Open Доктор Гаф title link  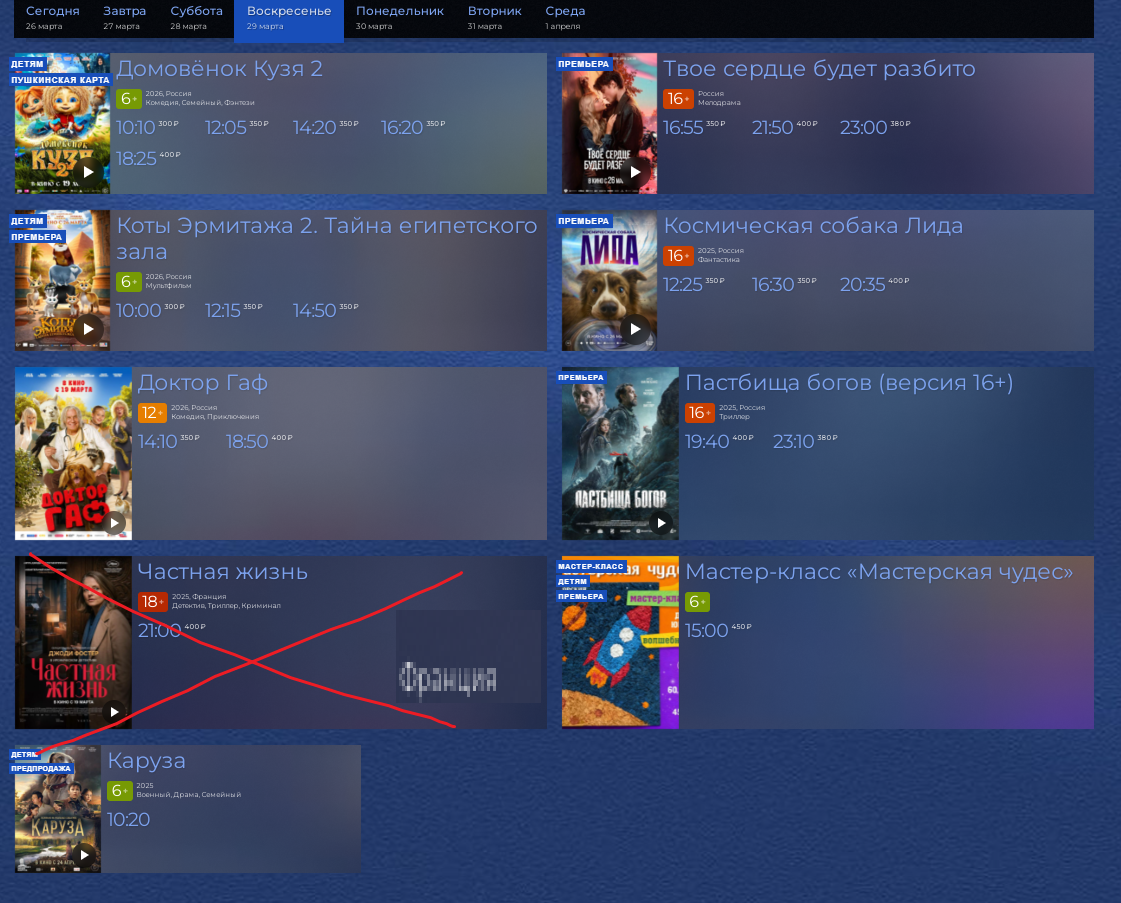click(202, 383)
